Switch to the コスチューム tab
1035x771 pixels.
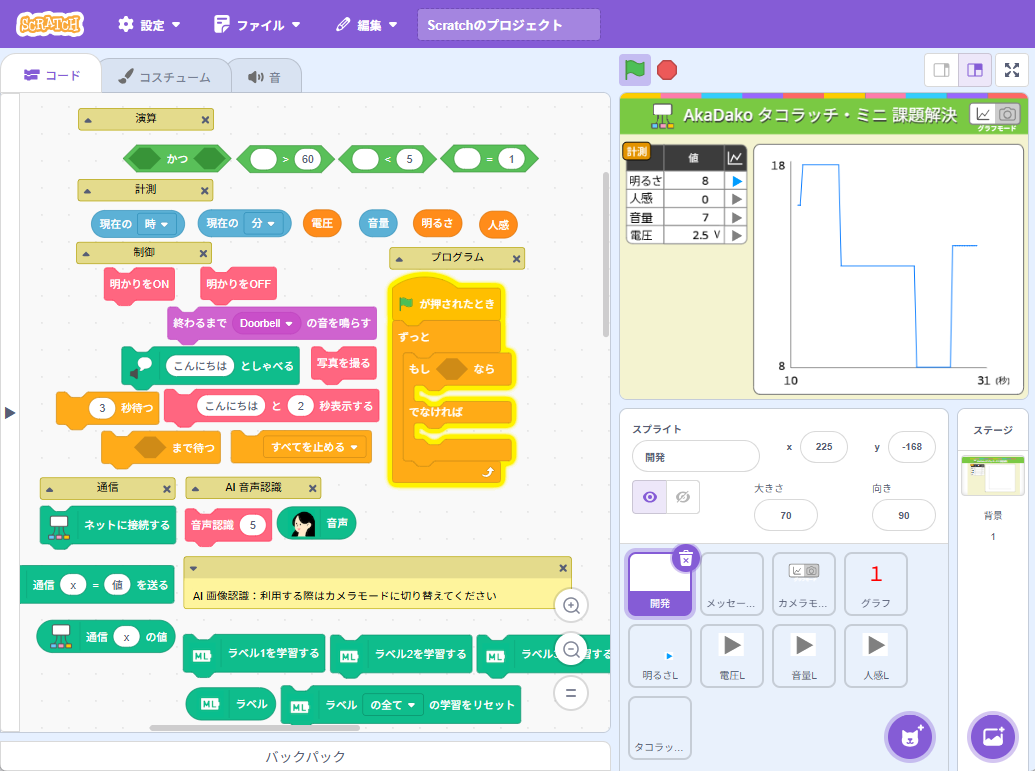tap(164, 77)
